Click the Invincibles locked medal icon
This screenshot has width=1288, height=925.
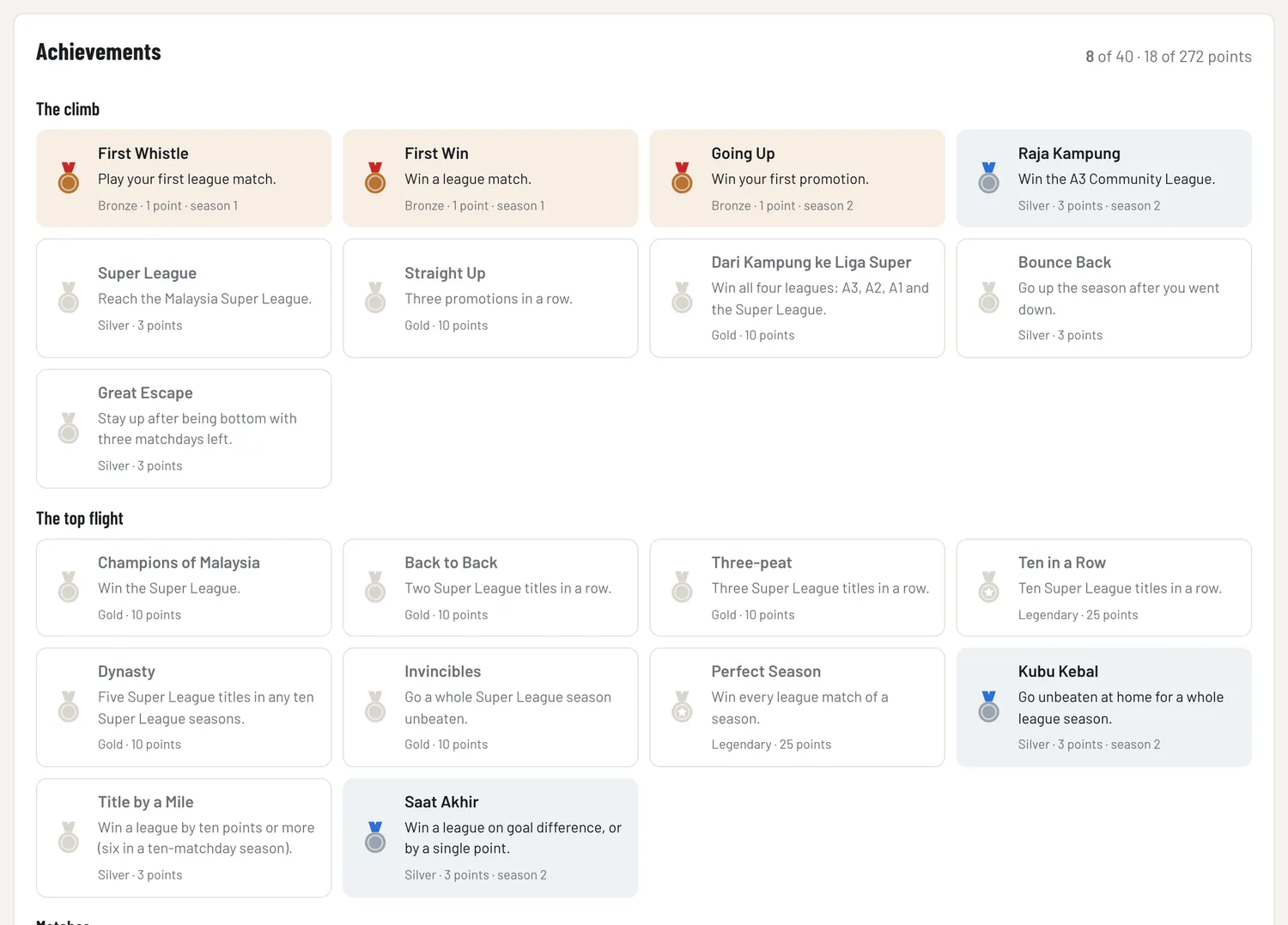(x=375, y=707)
